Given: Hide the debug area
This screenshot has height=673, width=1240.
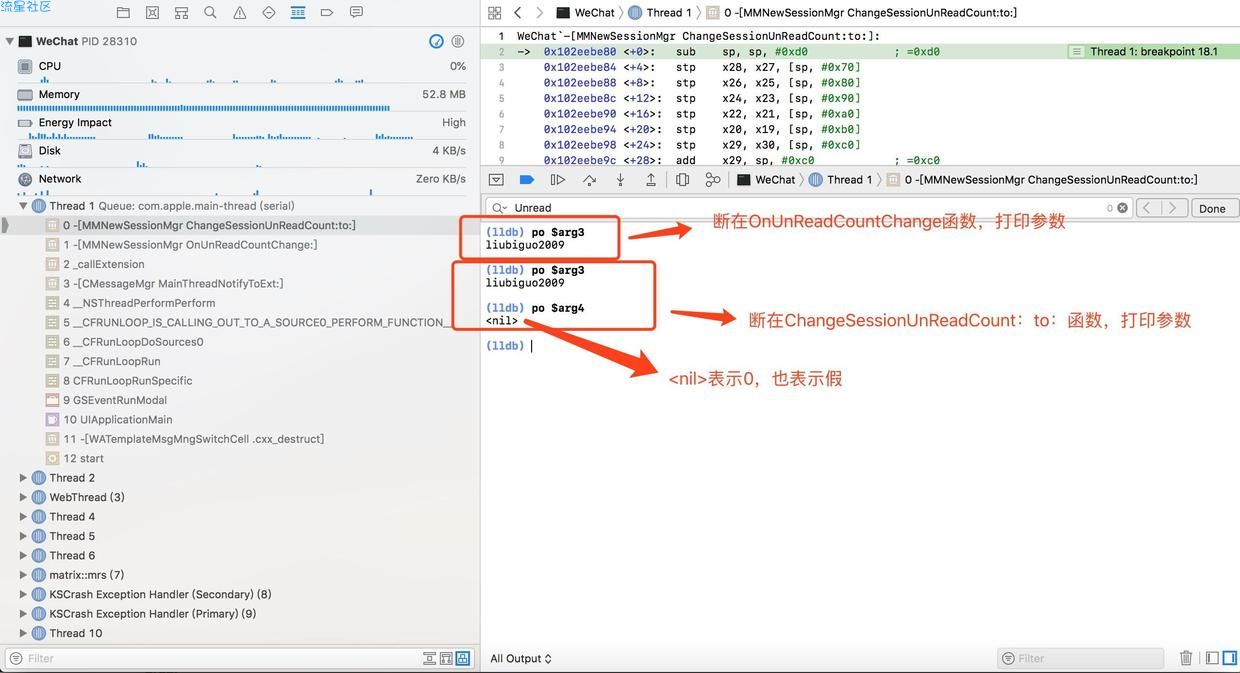Looking at the screenshot, I should tap(496, 180).
